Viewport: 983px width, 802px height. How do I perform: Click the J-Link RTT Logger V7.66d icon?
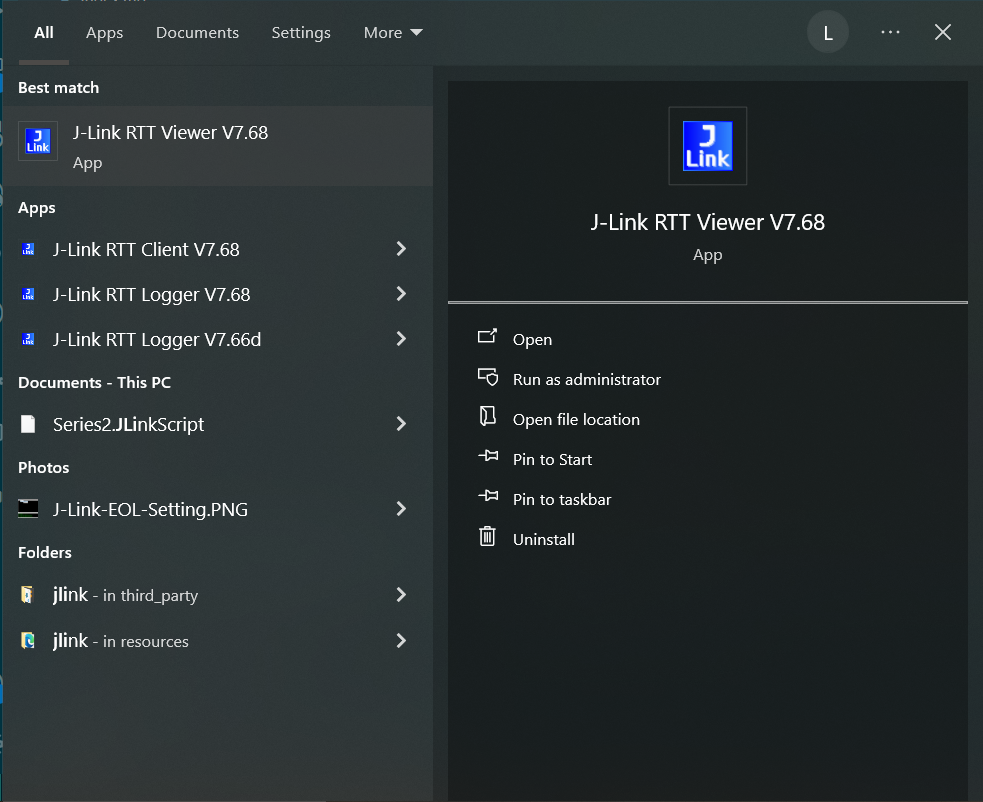pyautogui.click(x=31, y=339)
